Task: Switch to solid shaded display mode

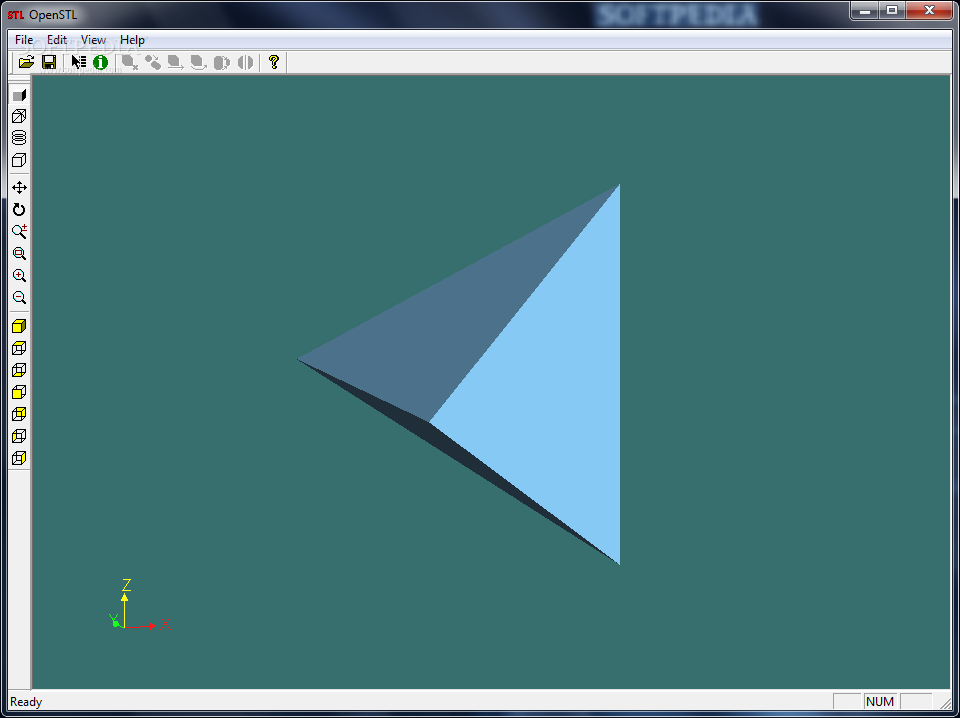Action: (19, 95)
